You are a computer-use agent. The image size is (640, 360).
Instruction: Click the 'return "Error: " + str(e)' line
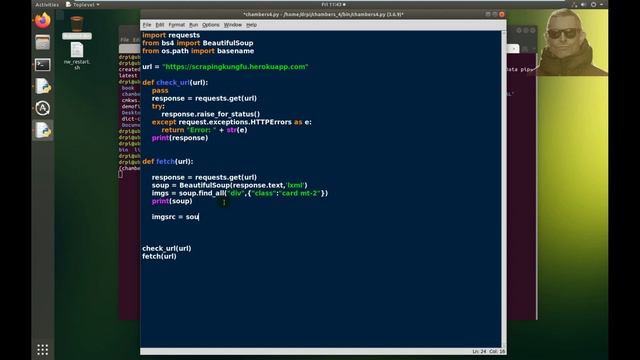click(204, 130)
